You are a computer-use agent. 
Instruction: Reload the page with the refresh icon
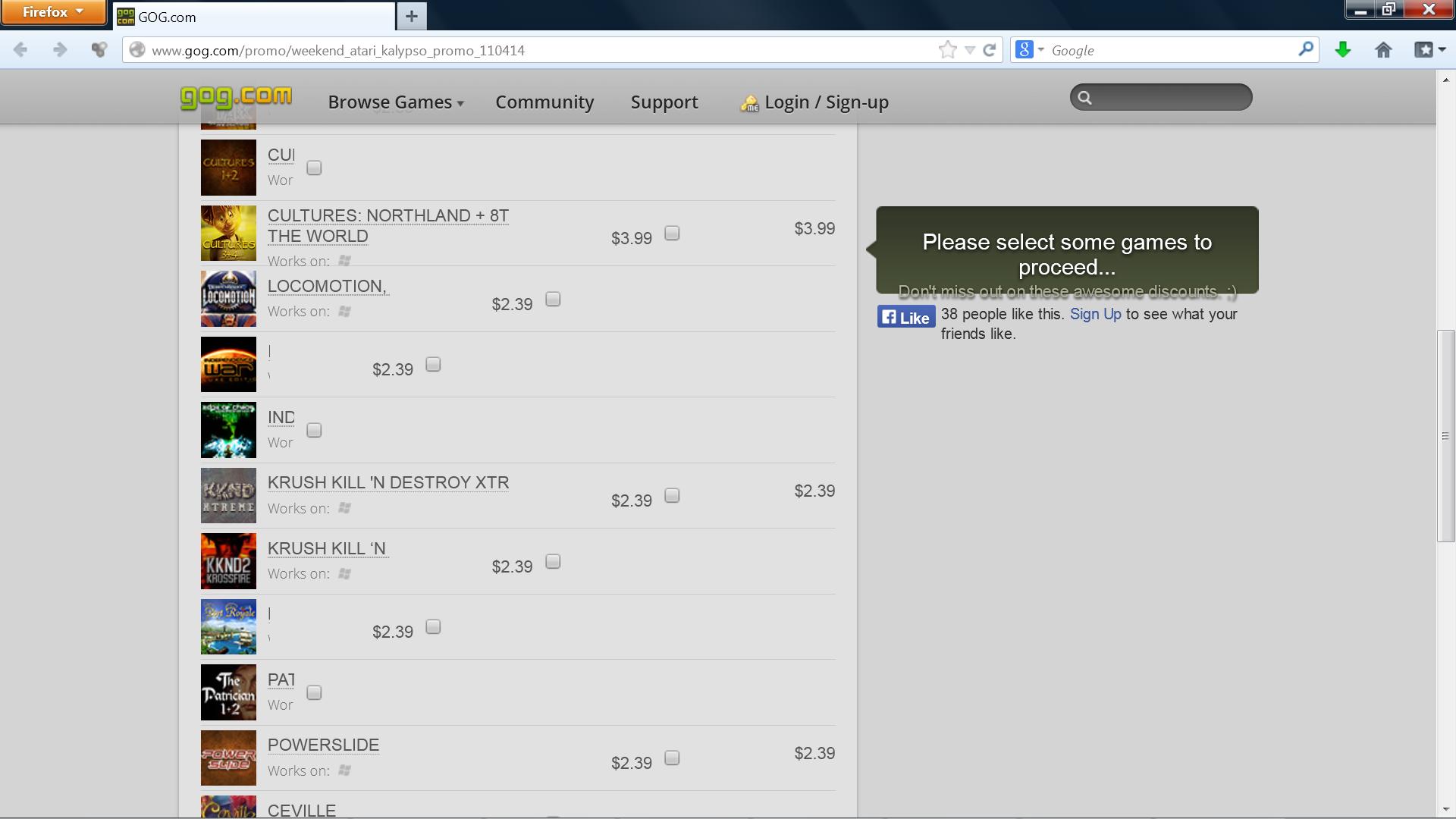[989, 50]
